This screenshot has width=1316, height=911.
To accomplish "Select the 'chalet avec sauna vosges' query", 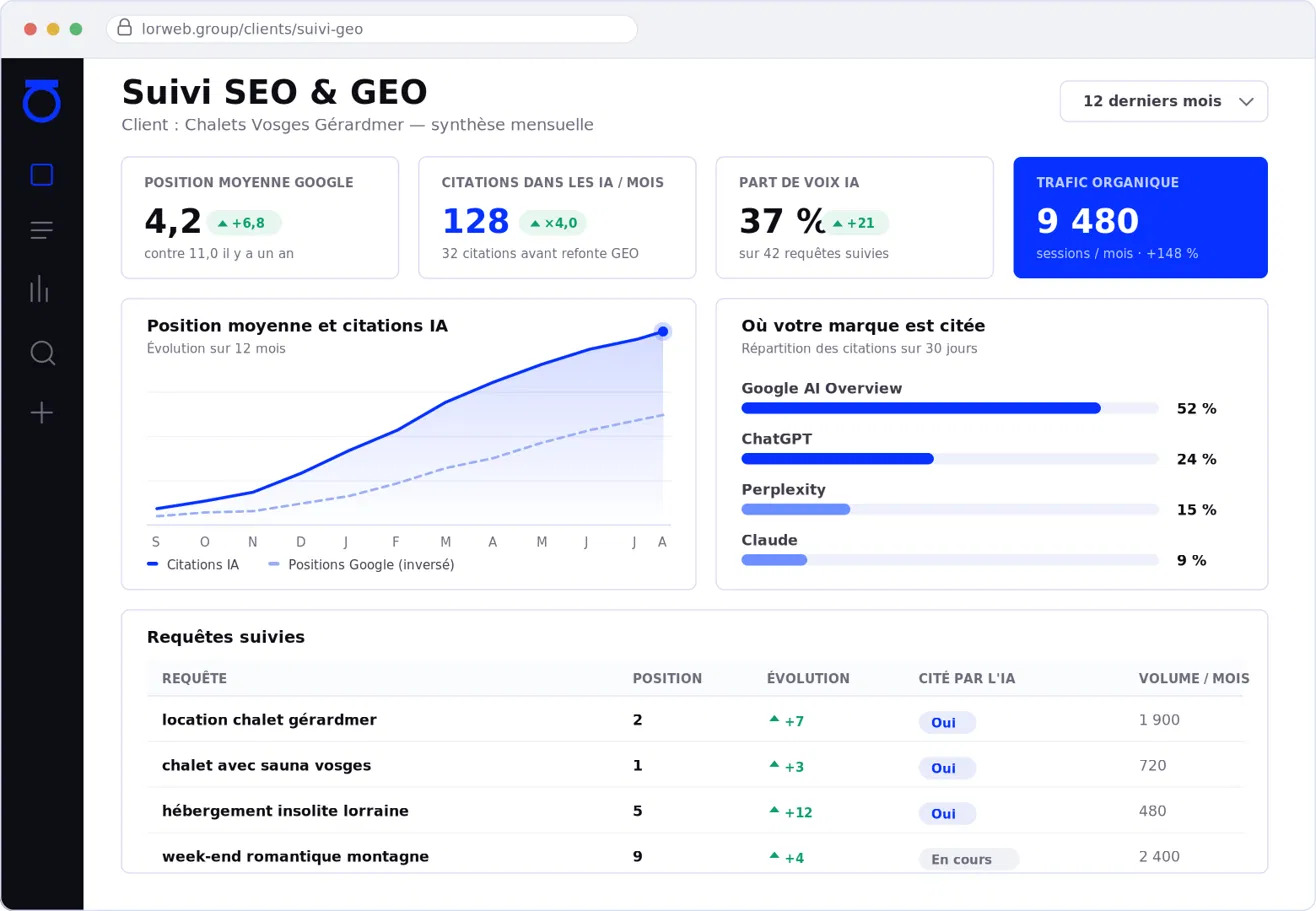I will click(x=266, y=765).
